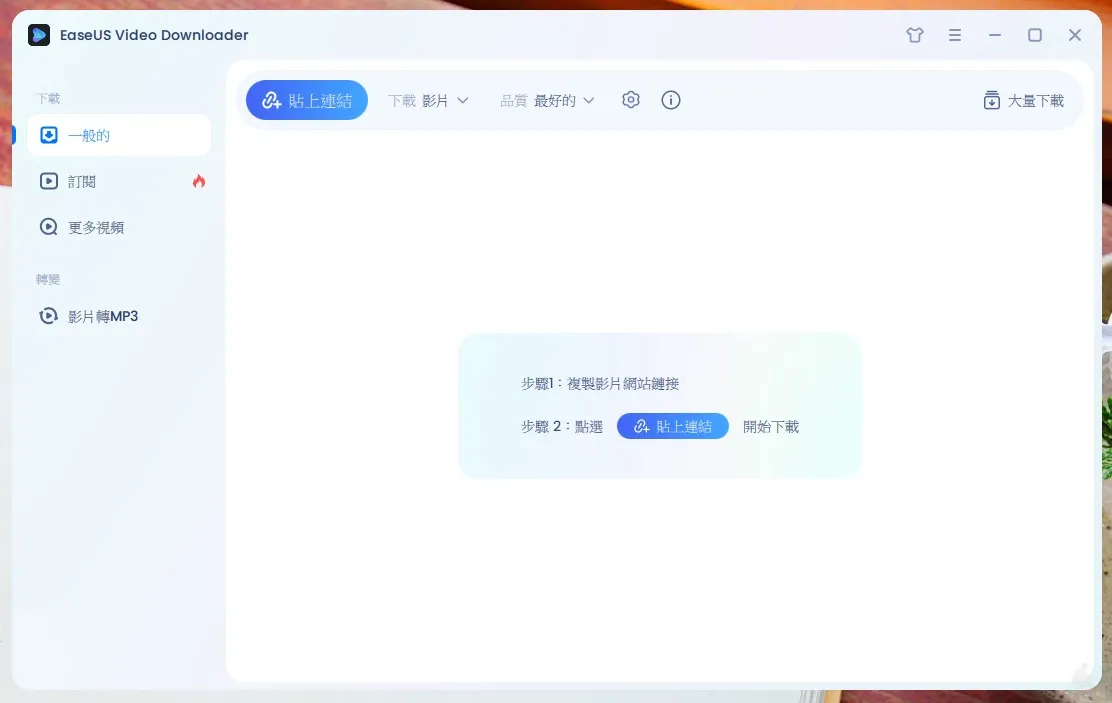Viewport: 1112px width, 703px height.
Task: Click the 大量下載 stack download icon
Action: click(991, 101)
